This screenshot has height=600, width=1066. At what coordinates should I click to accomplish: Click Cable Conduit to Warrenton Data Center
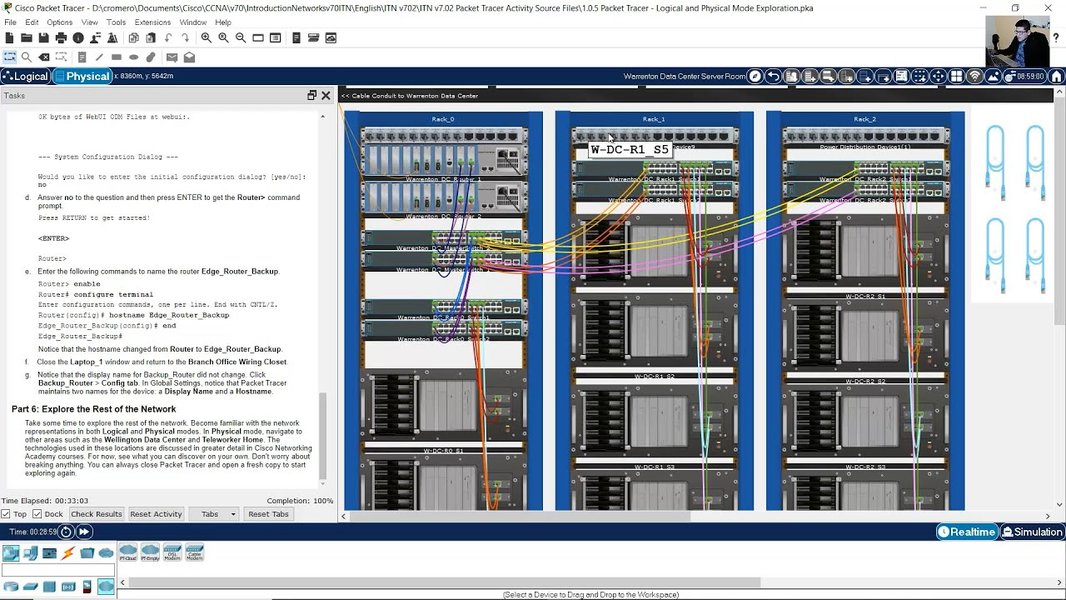(410, 96)
